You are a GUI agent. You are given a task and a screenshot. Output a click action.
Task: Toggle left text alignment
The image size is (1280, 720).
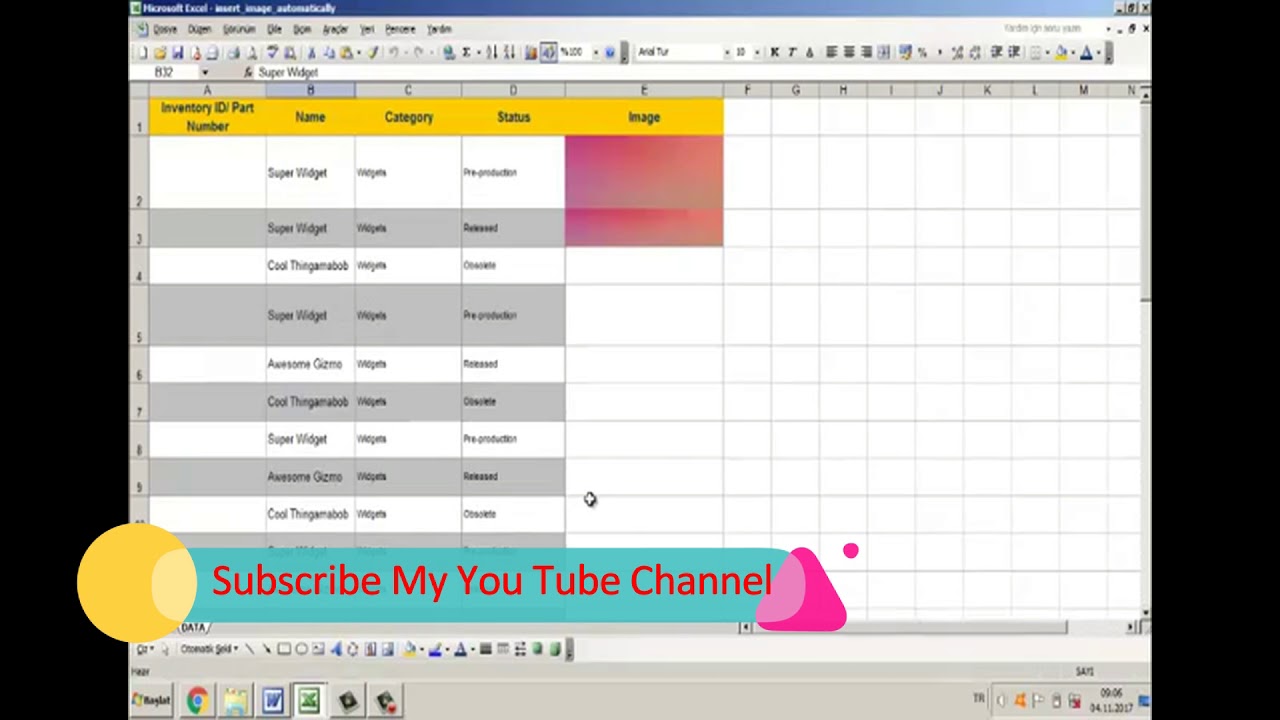point(833,52)
